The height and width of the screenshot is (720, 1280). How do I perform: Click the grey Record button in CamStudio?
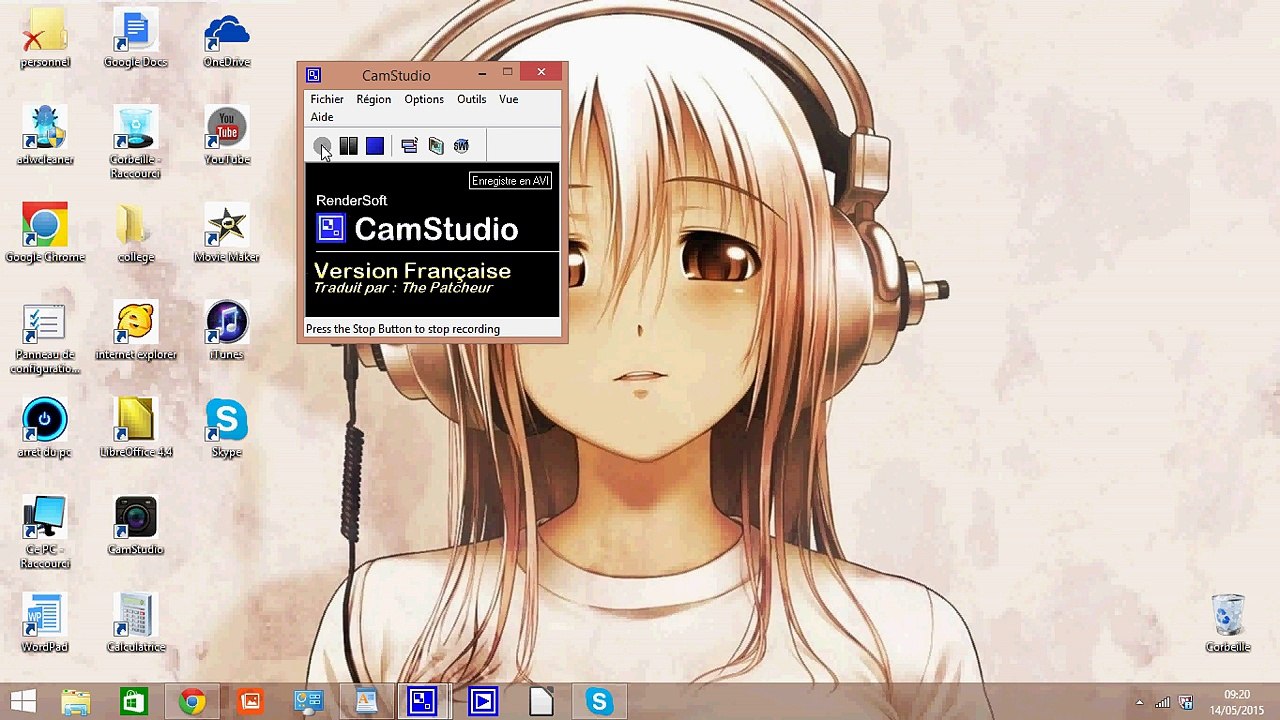pos(322,146)
